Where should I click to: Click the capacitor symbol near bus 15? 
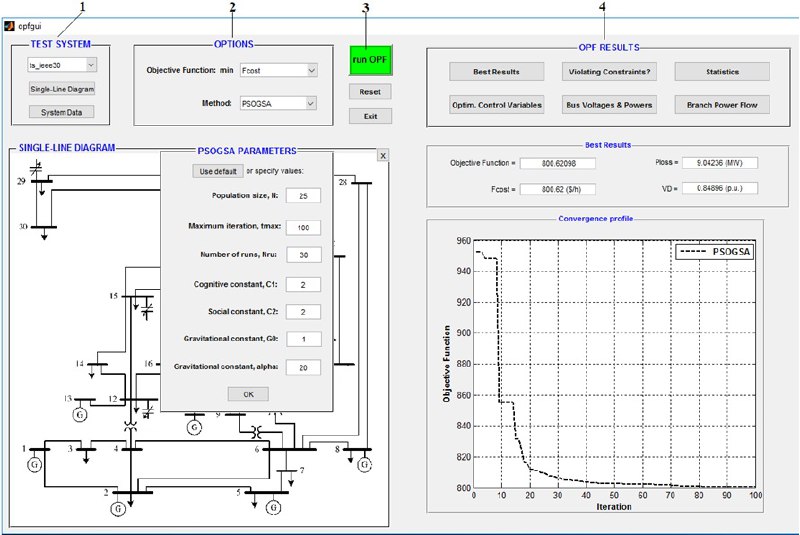[x=147, y=310]
